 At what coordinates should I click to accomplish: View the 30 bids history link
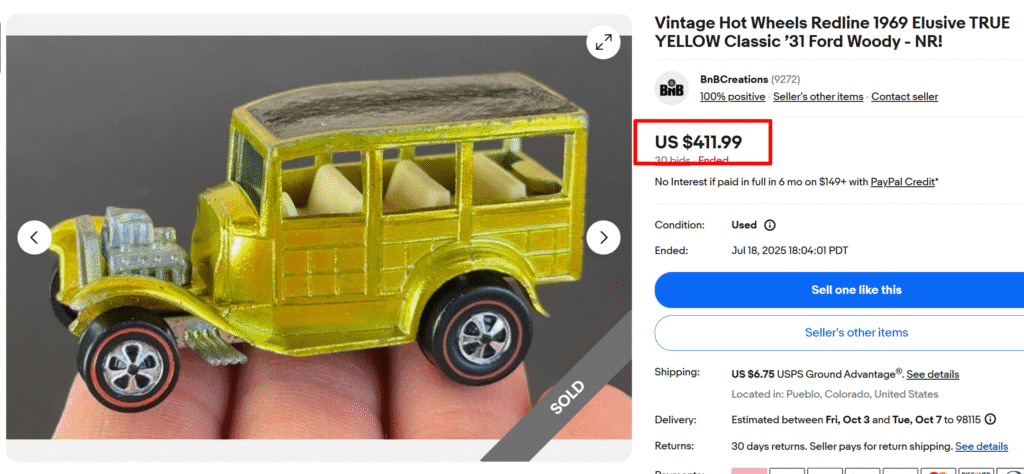[673, 160]
